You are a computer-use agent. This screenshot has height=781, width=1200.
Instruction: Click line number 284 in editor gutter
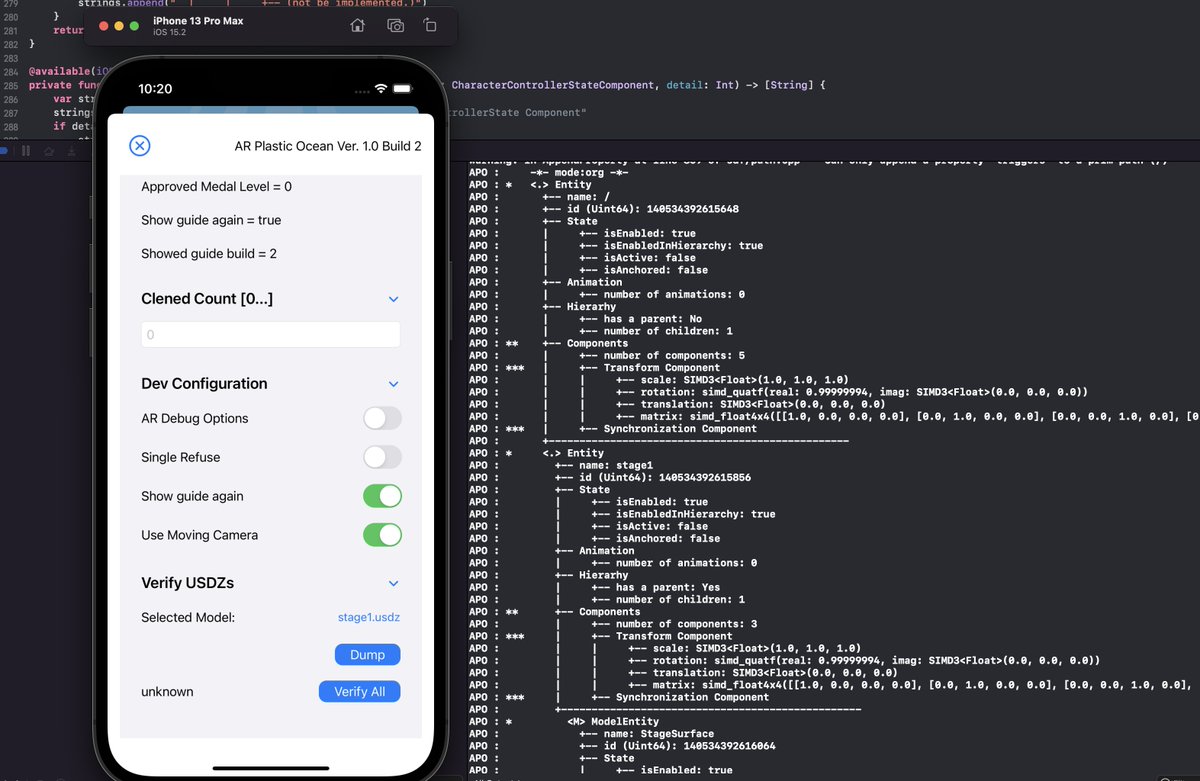pyautogui.click(x=10, y=73)
